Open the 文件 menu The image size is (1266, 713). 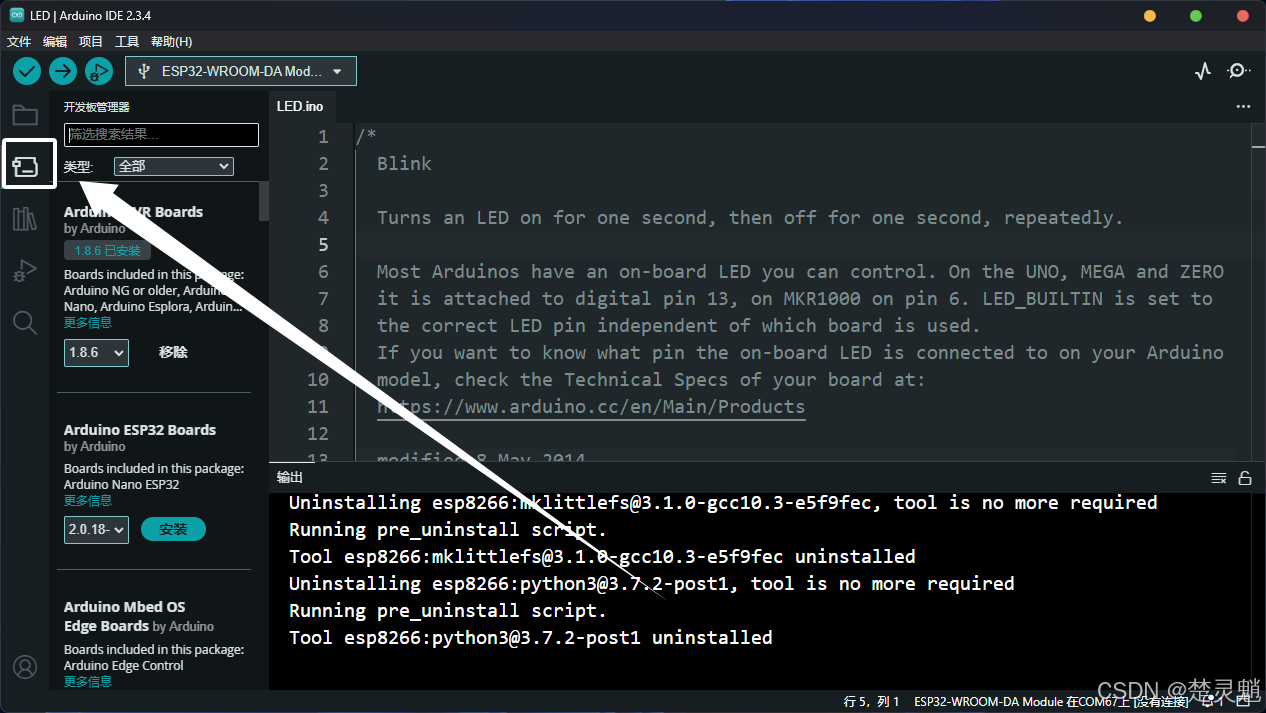(19, 42)
